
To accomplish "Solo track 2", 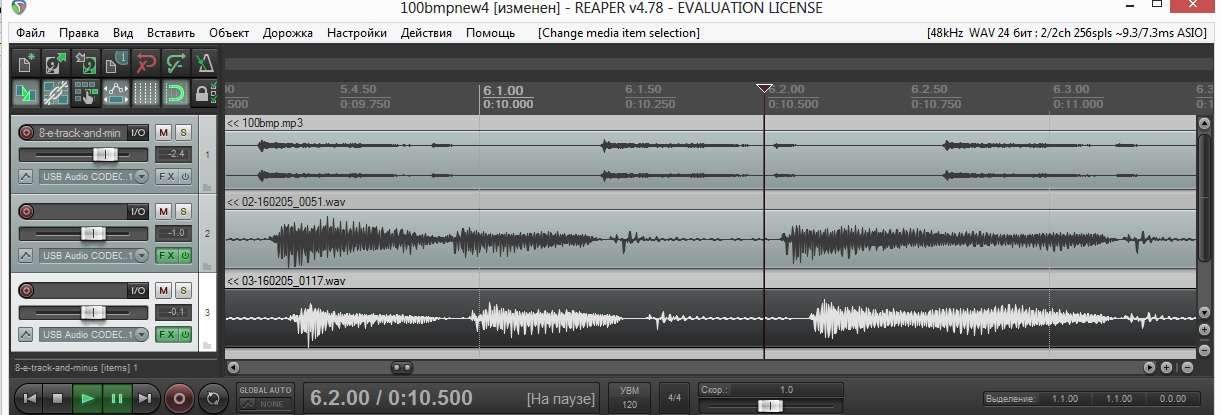I will (x=183, y=211).
